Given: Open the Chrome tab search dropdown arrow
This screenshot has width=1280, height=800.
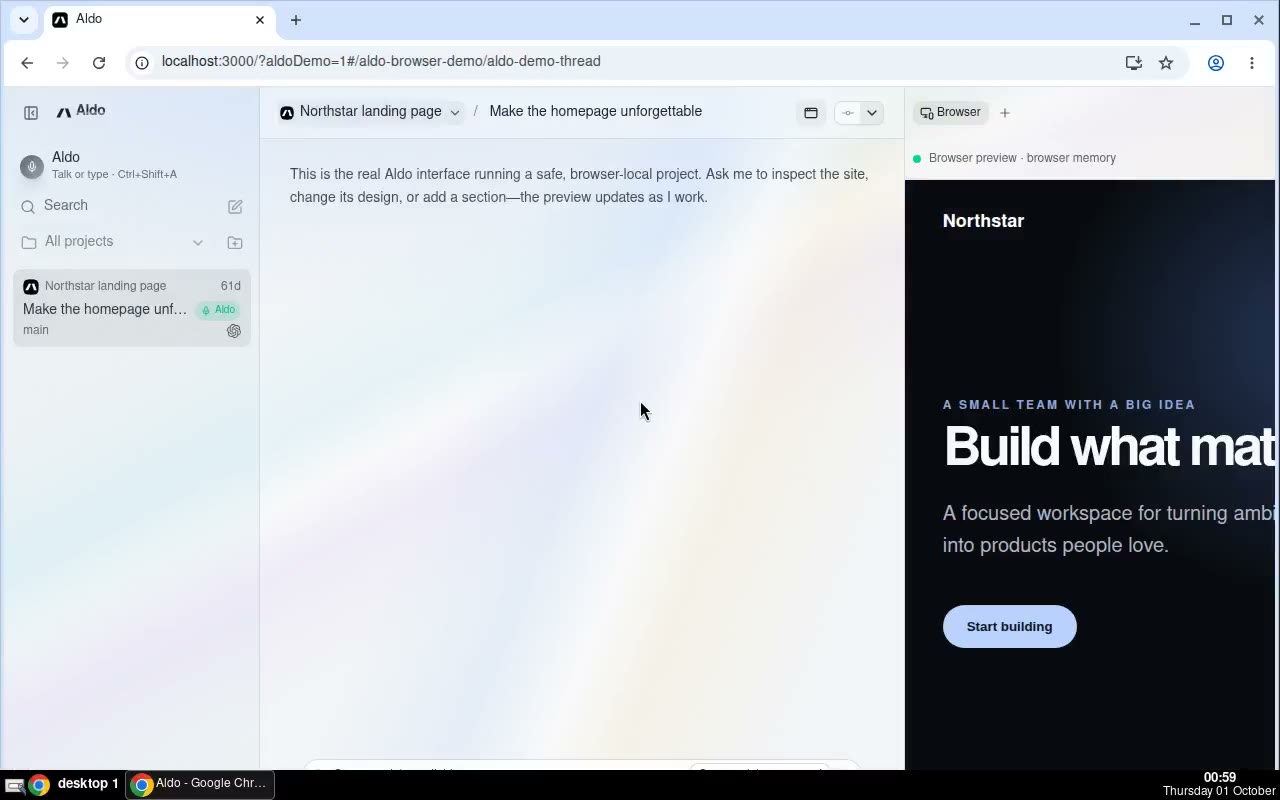Looking at the screenshot, I should click(24, 20).
